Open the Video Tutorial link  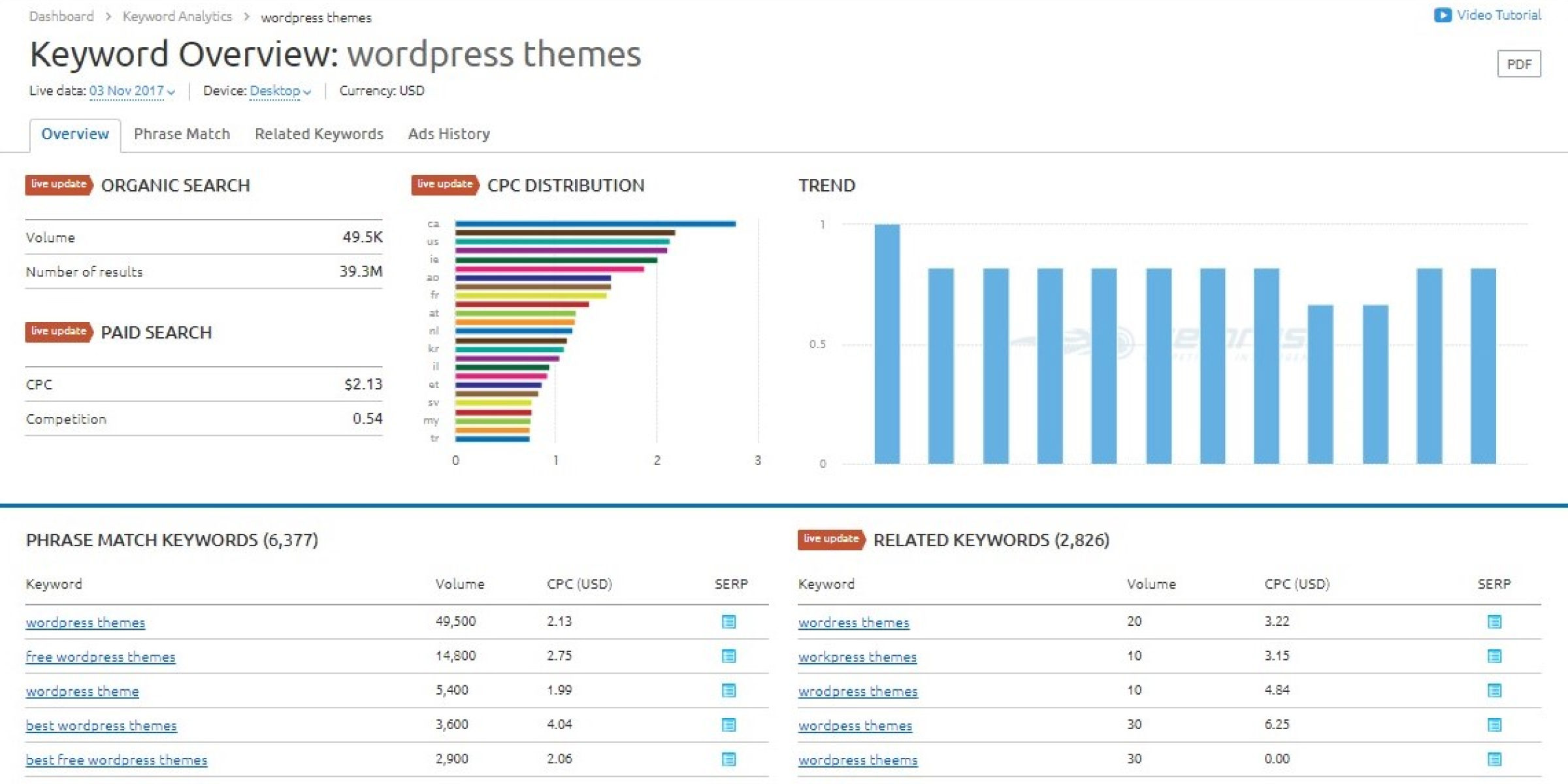click(x=1499, y=15)
